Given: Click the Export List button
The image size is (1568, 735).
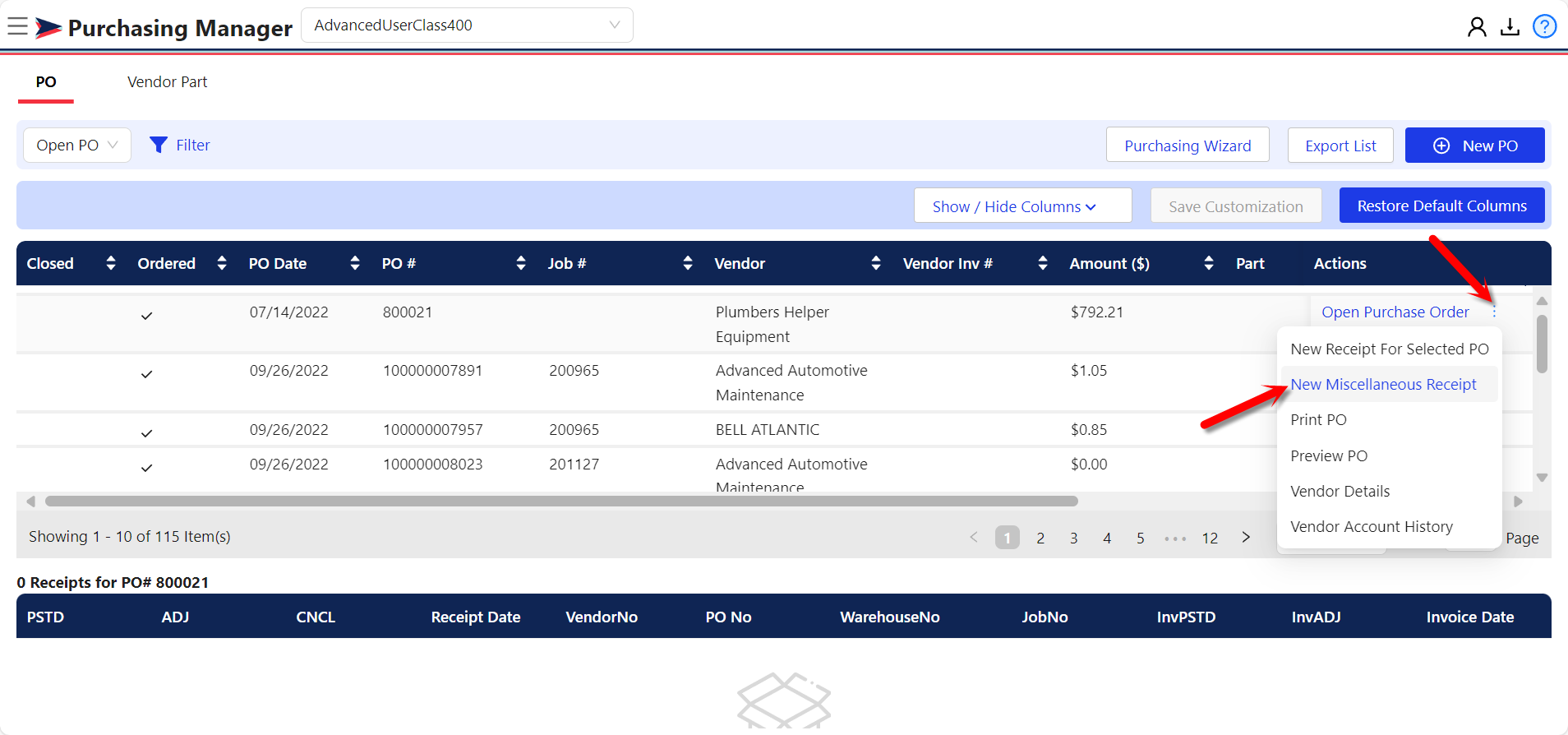Looking at the screenshot, I should (x=1340, y=146).
